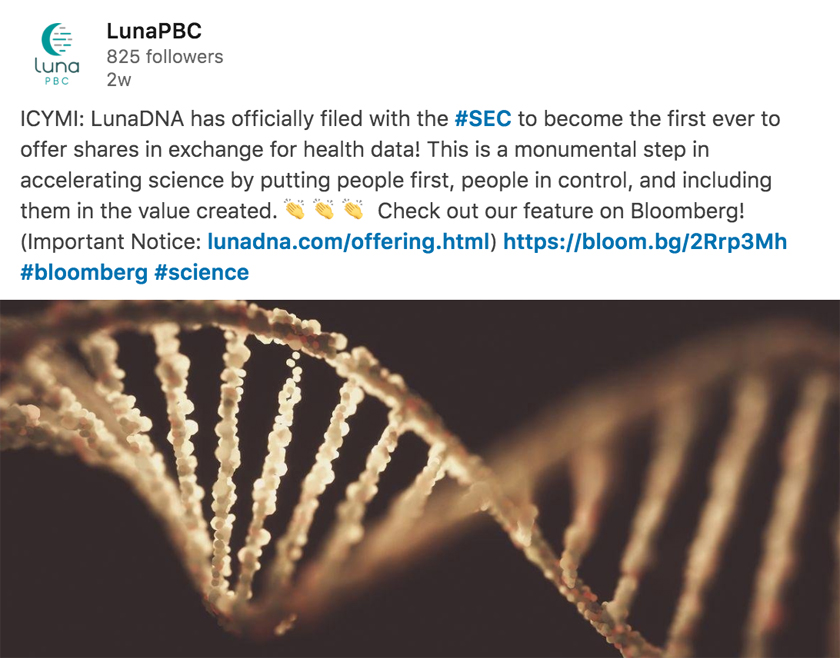Image resolution: width=840 pixels, height=658 pixels.
Task: Click the last clapping hands emoji
Action: 352,211
